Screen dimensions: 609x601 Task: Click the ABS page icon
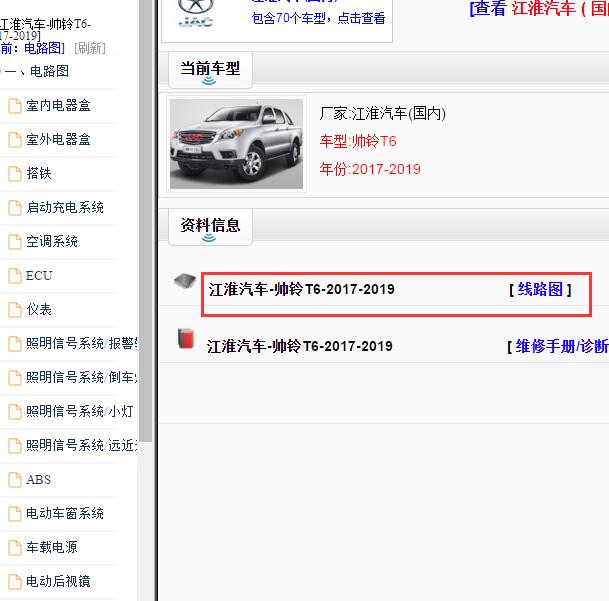(x=15, y=479)
